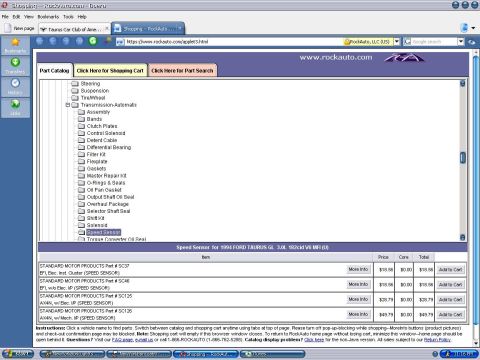Image resolution: width=480 pixels, height=360 pixels.
Task: Add part SC48 to cart
Action: (x=450, y=285)
